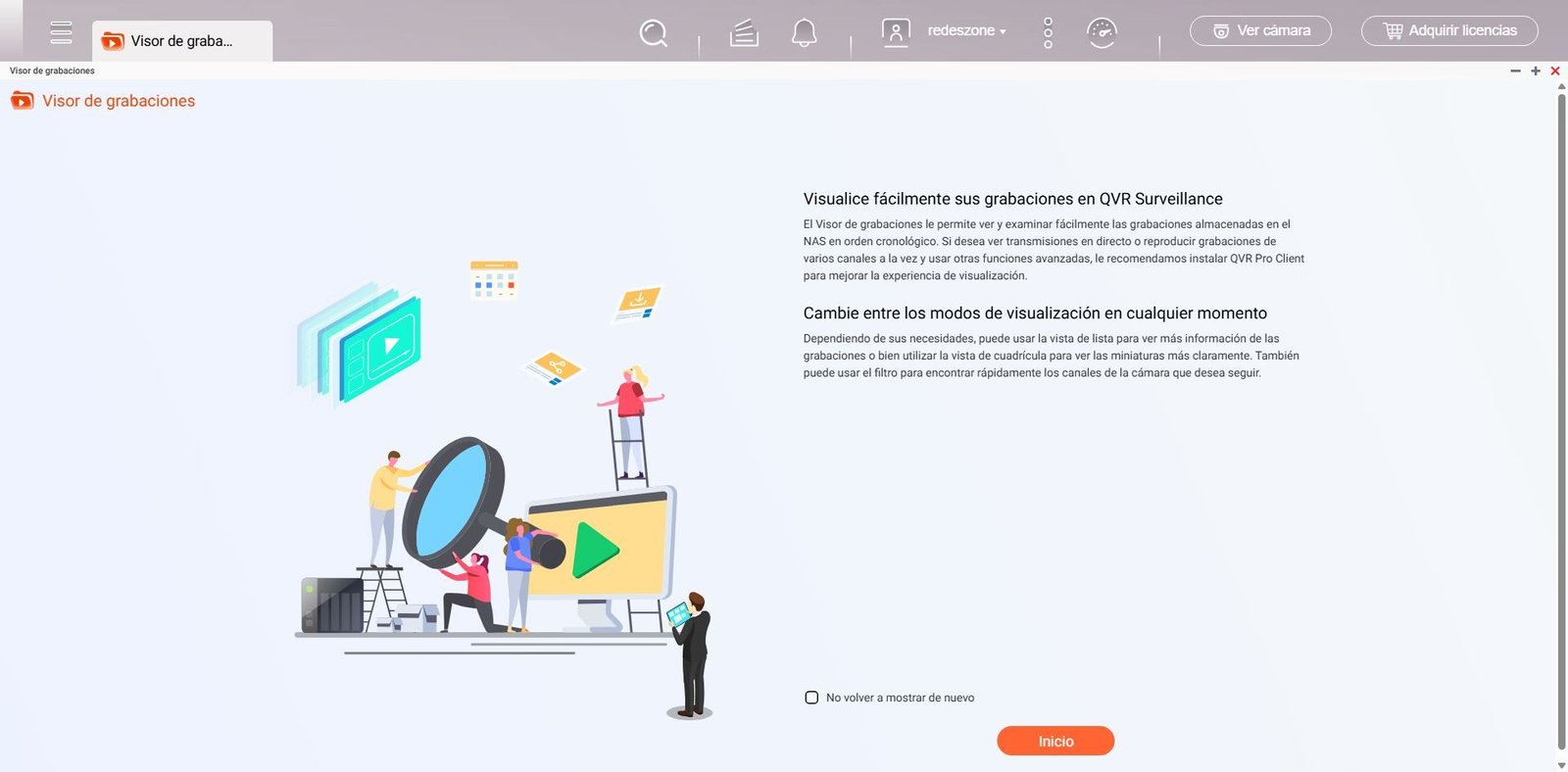This screenshot has height=772, width=1568.
Task: Open the main hamburger menu
Action: (x=61, y=32)
